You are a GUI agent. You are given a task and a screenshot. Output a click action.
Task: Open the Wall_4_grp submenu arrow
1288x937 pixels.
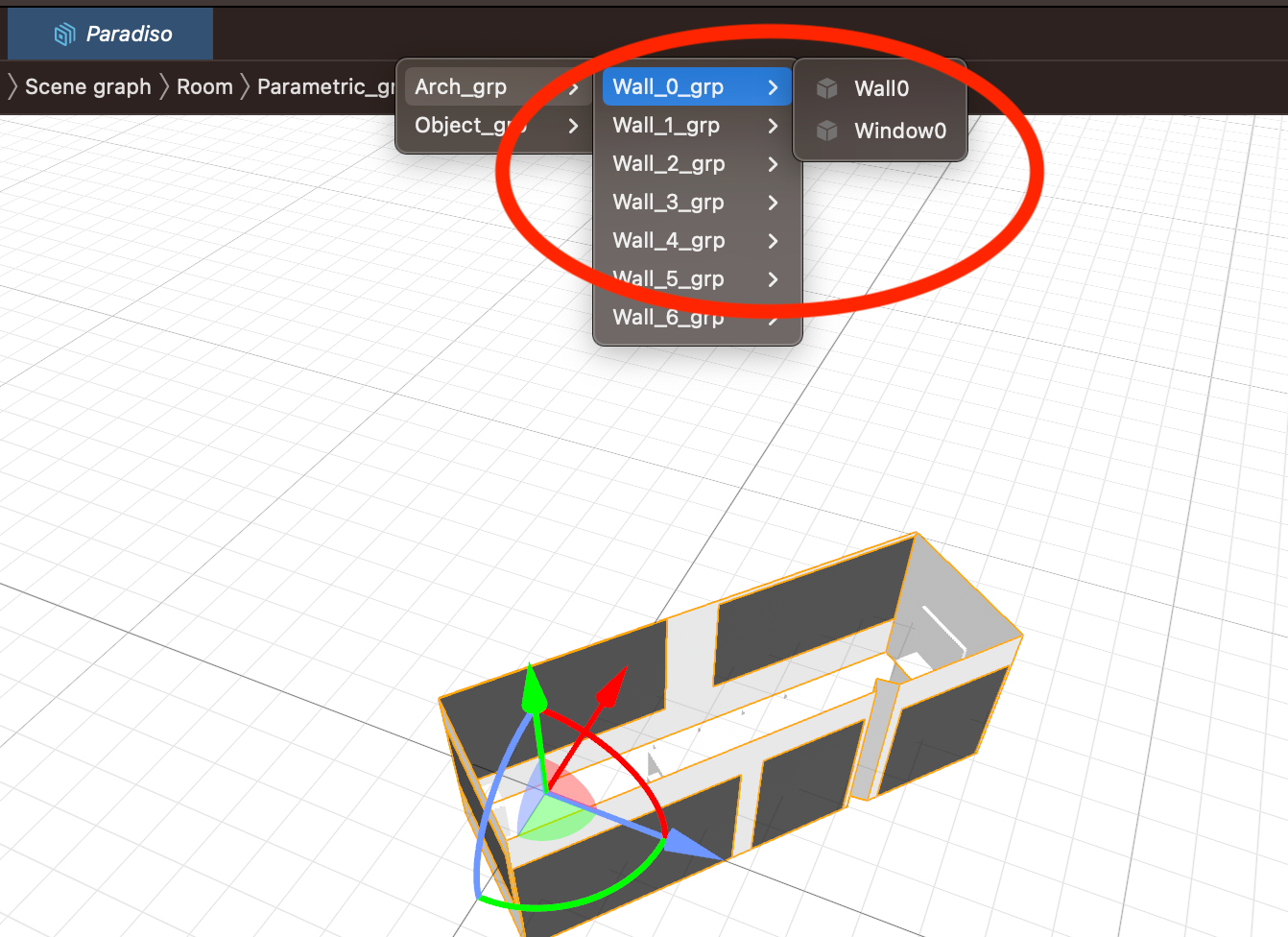[x=774, y=241]
